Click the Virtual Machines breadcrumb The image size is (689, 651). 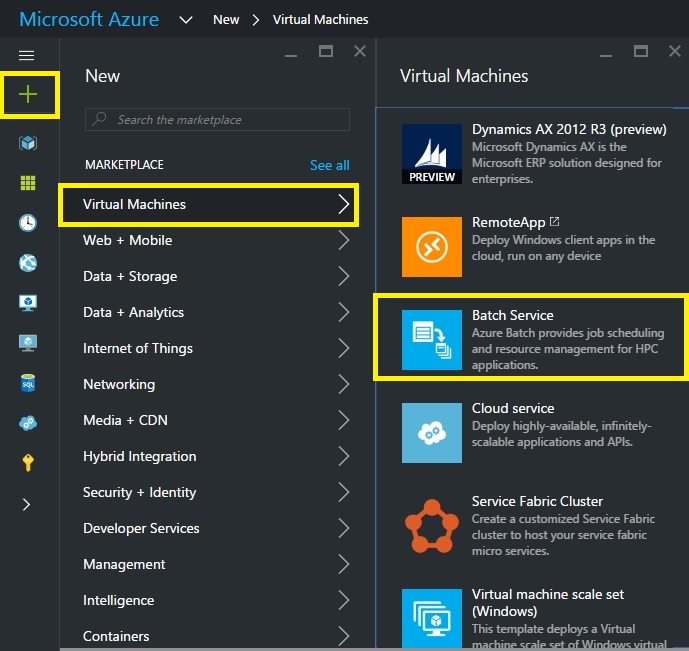pos(320,20)
